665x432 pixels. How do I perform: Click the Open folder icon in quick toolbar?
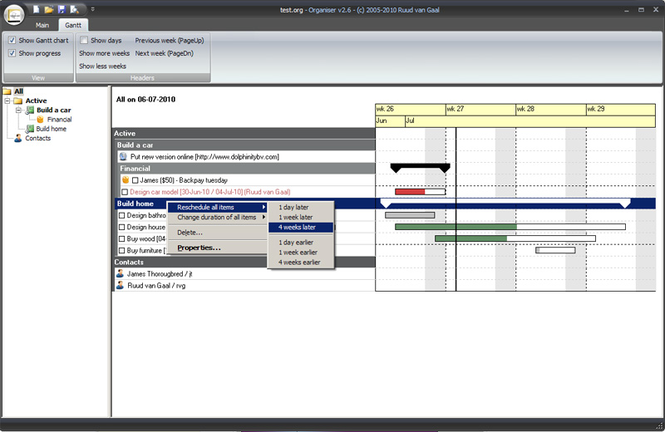(x=49, y=8)
